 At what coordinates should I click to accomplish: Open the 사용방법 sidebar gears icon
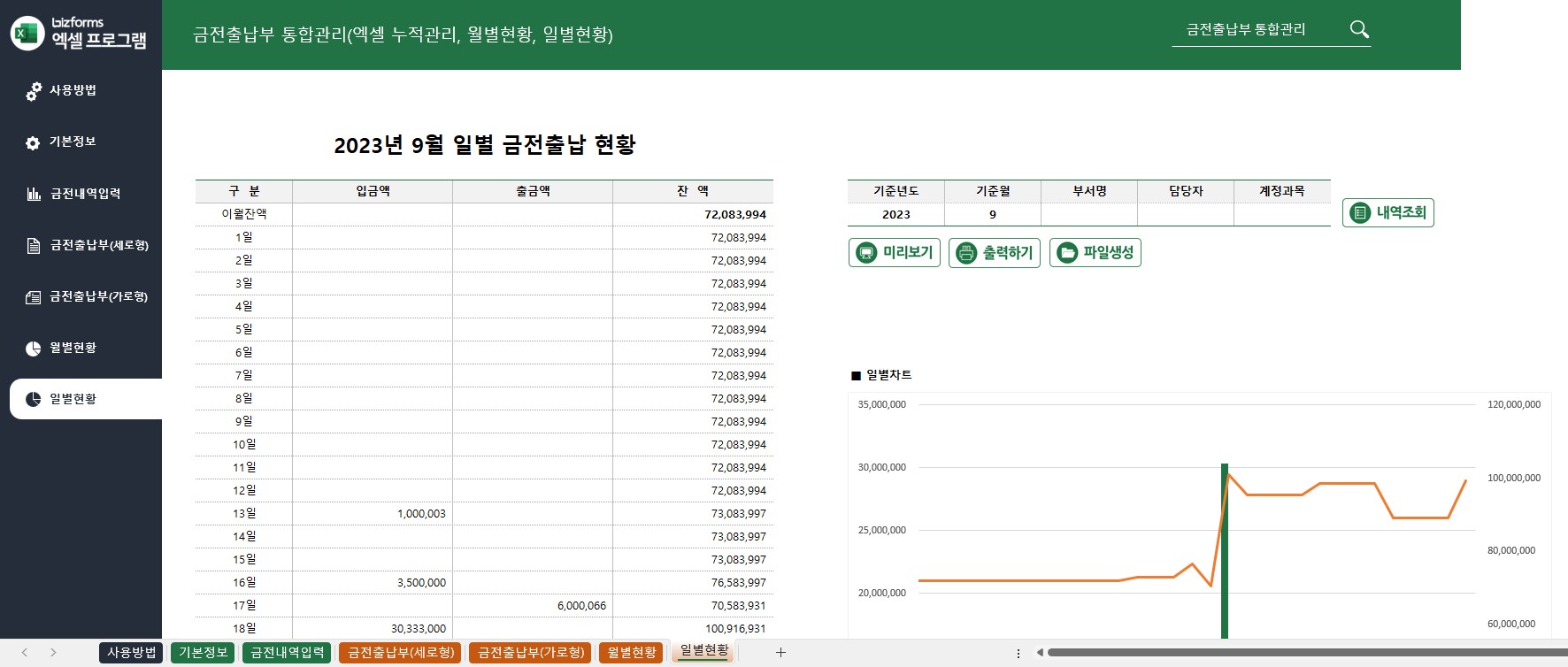[x=34, y=91]
